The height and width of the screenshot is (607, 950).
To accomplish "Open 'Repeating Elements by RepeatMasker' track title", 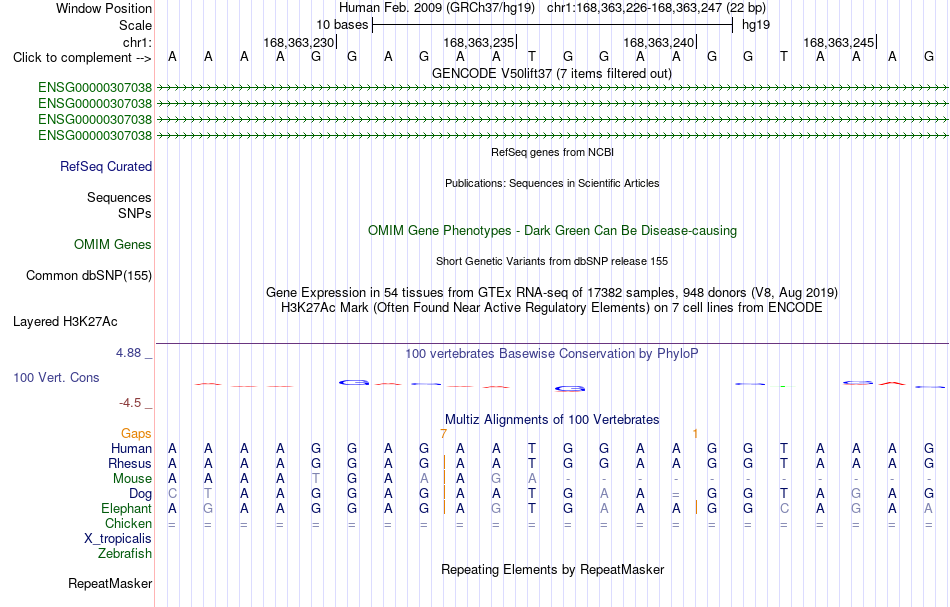I will point(553,569).
